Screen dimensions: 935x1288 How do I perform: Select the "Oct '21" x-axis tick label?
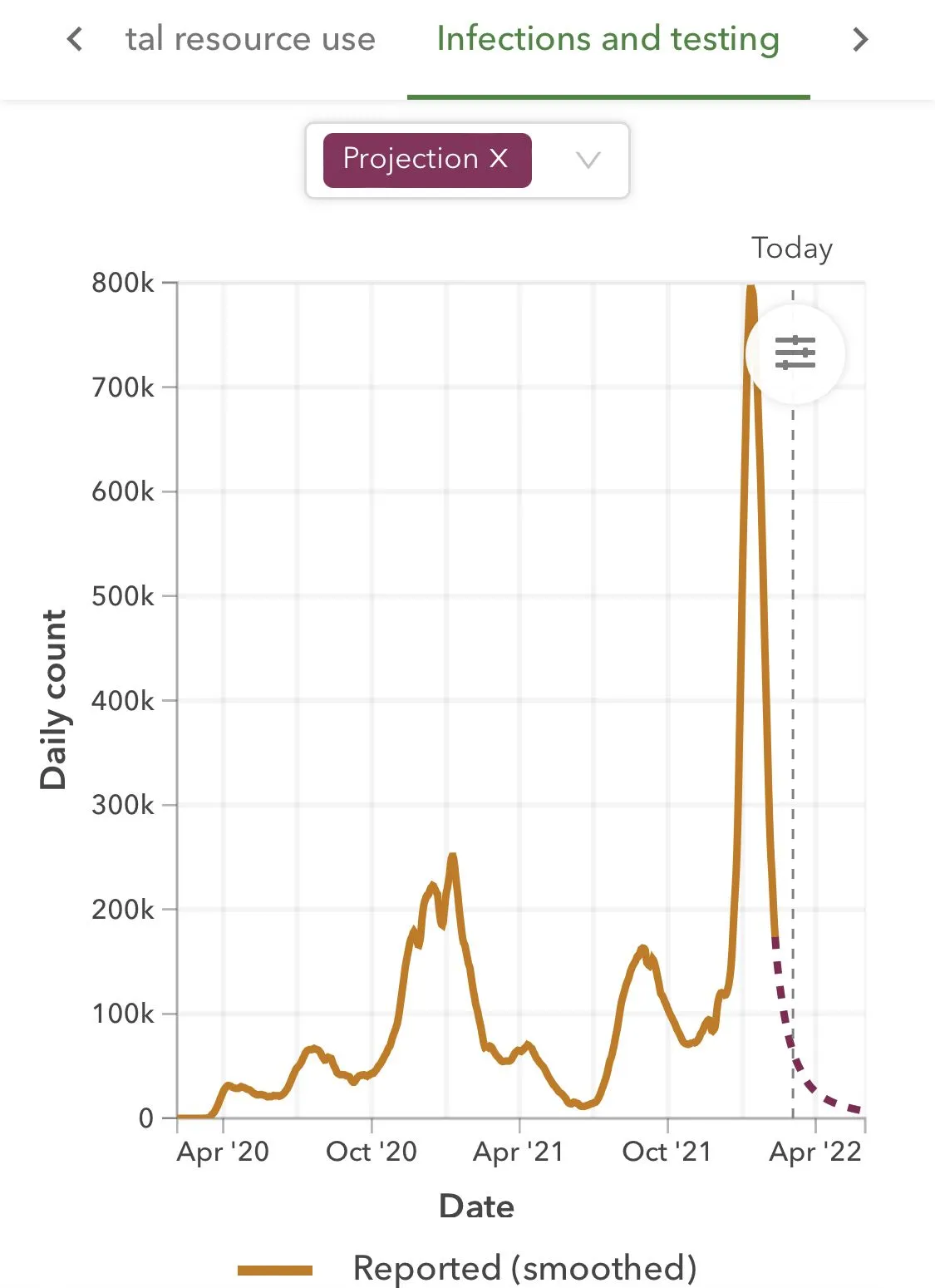click(667, 1152)
